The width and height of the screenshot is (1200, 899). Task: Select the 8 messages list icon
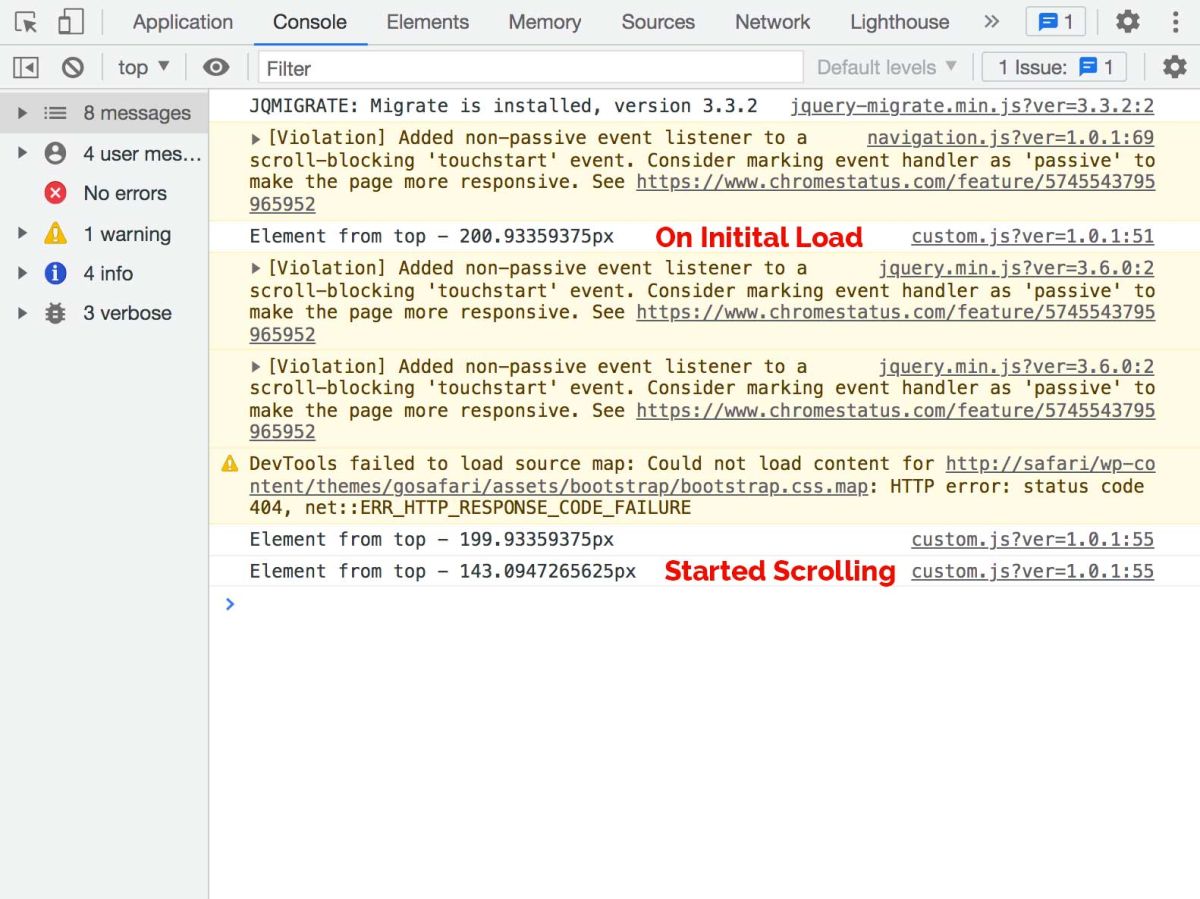(x=56, y=113)
